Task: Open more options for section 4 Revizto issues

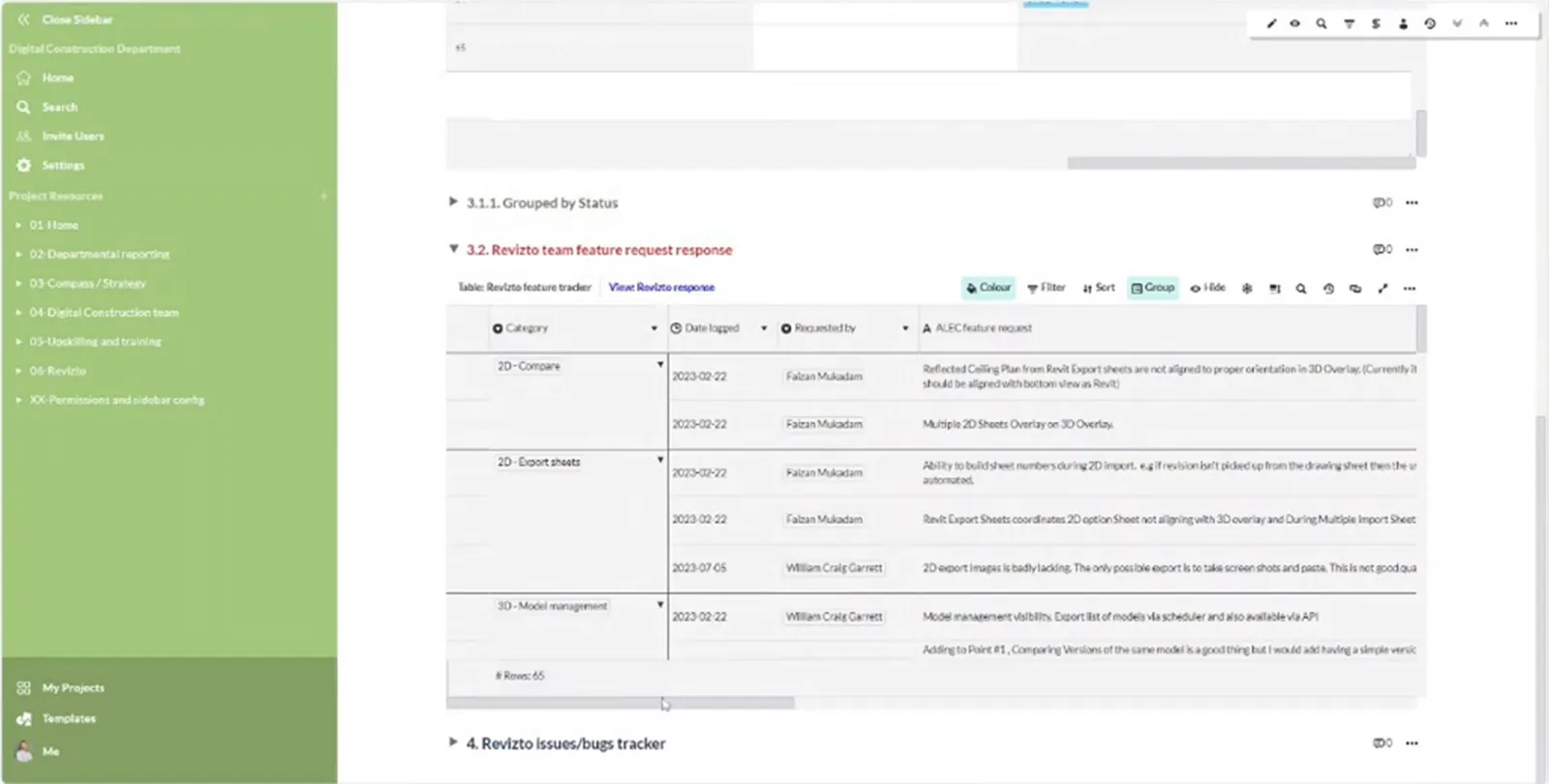Action: pos(1412,743)
